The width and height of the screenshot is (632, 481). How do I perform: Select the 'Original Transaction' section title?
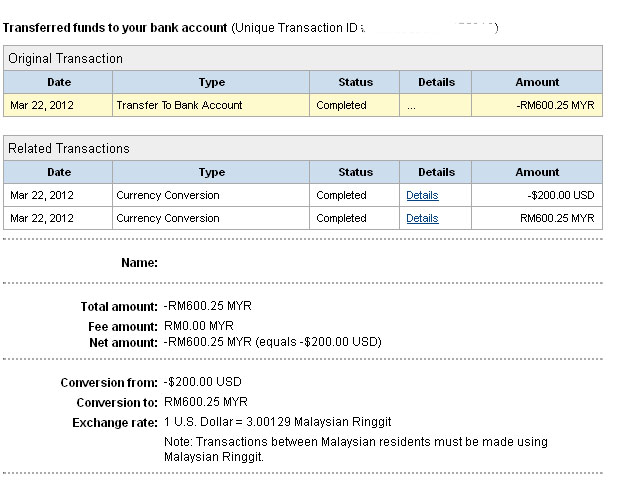point(65,58)
